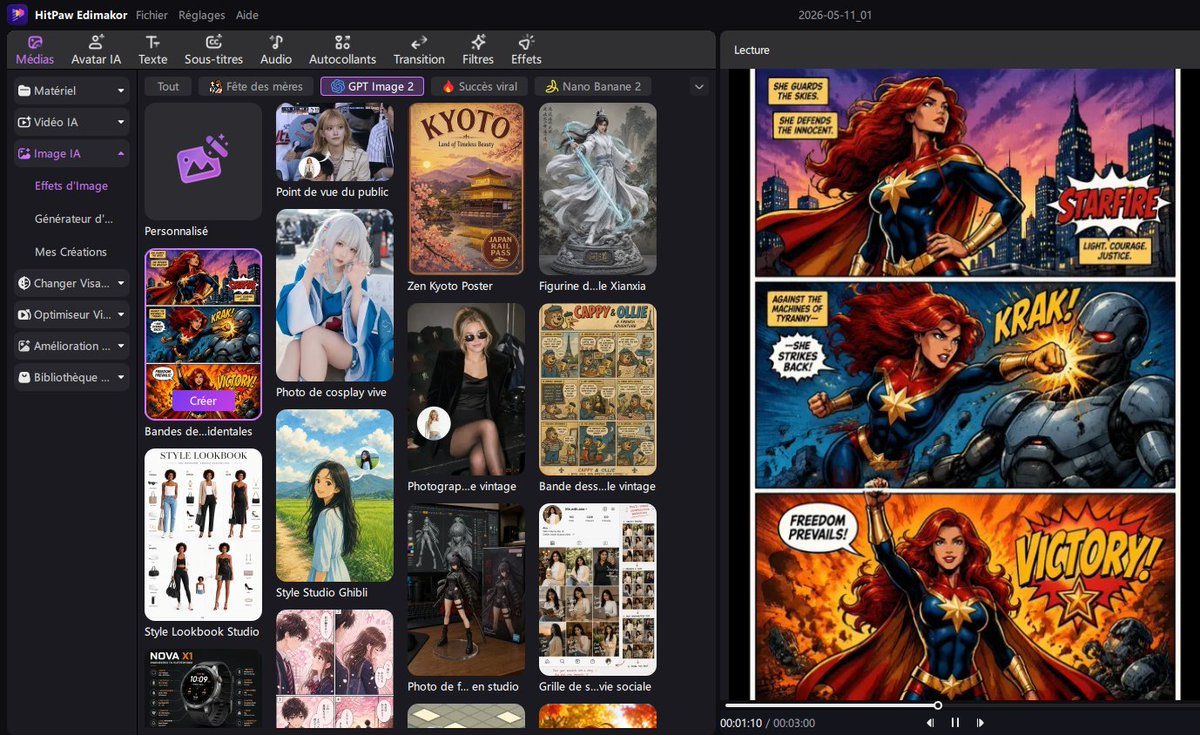The image size is (1200, 735).
Task: Open the Sous-titres panel
Action: (214, 50)
